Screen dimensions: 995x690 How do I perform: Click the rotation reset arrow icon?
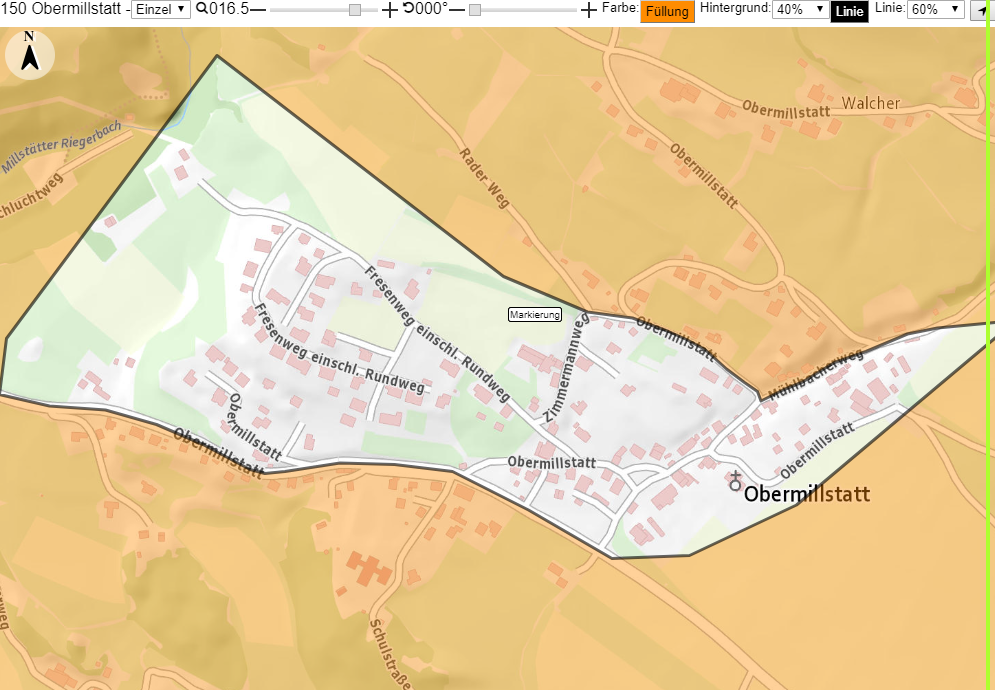[x=408, y=8]
